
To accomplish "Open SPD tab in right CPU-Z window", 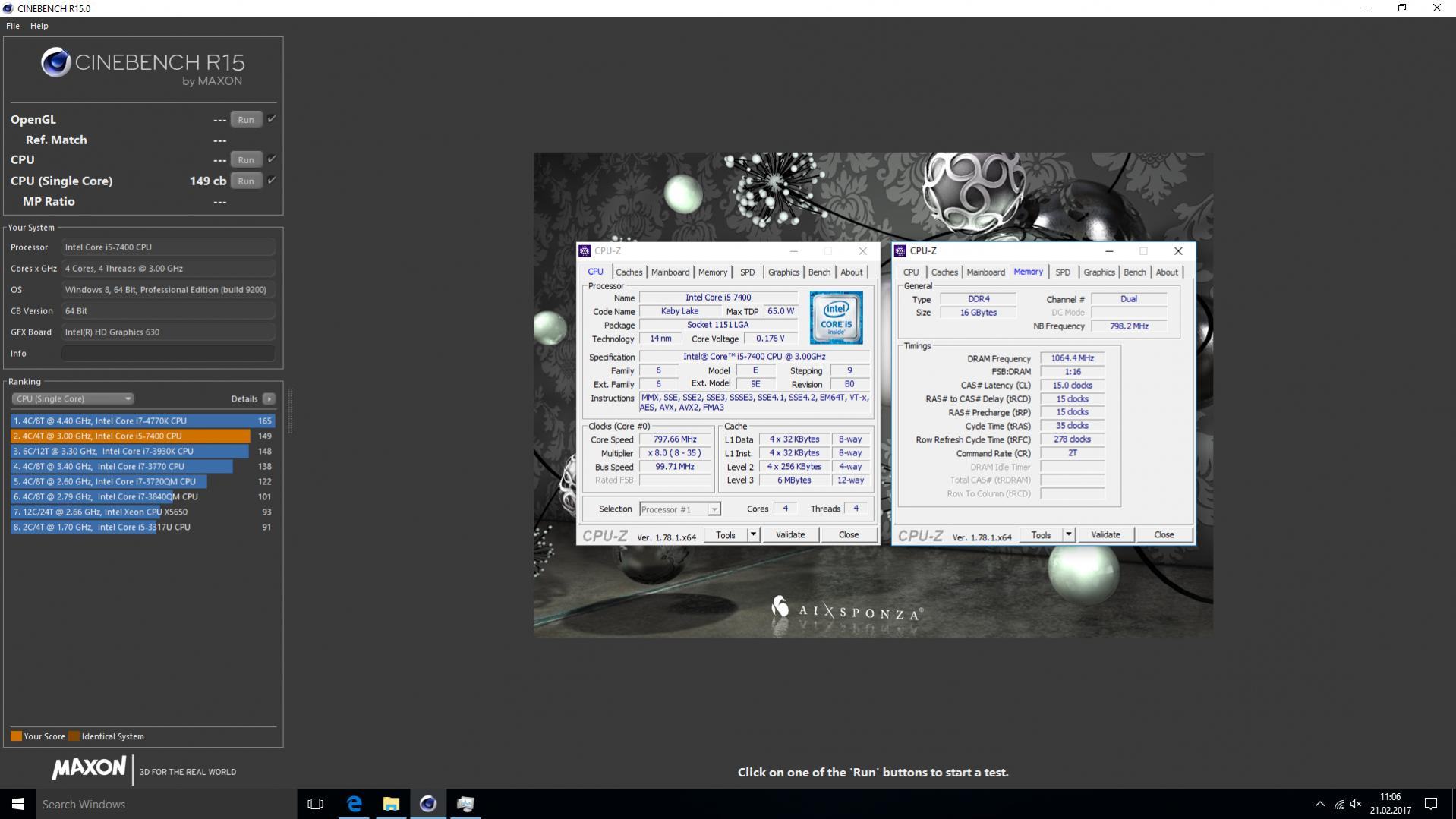I will pyautogui.click(x=1063, y=272).
